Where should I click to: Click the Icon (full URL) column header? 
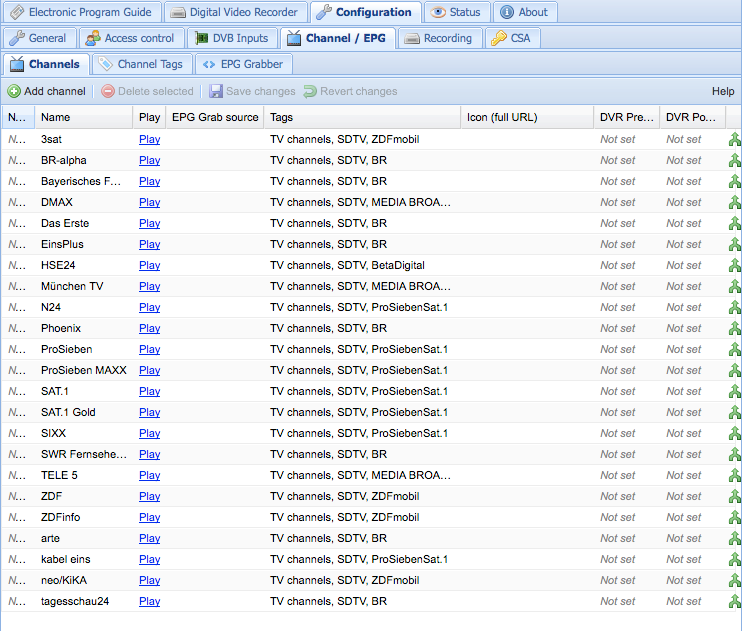527,117
